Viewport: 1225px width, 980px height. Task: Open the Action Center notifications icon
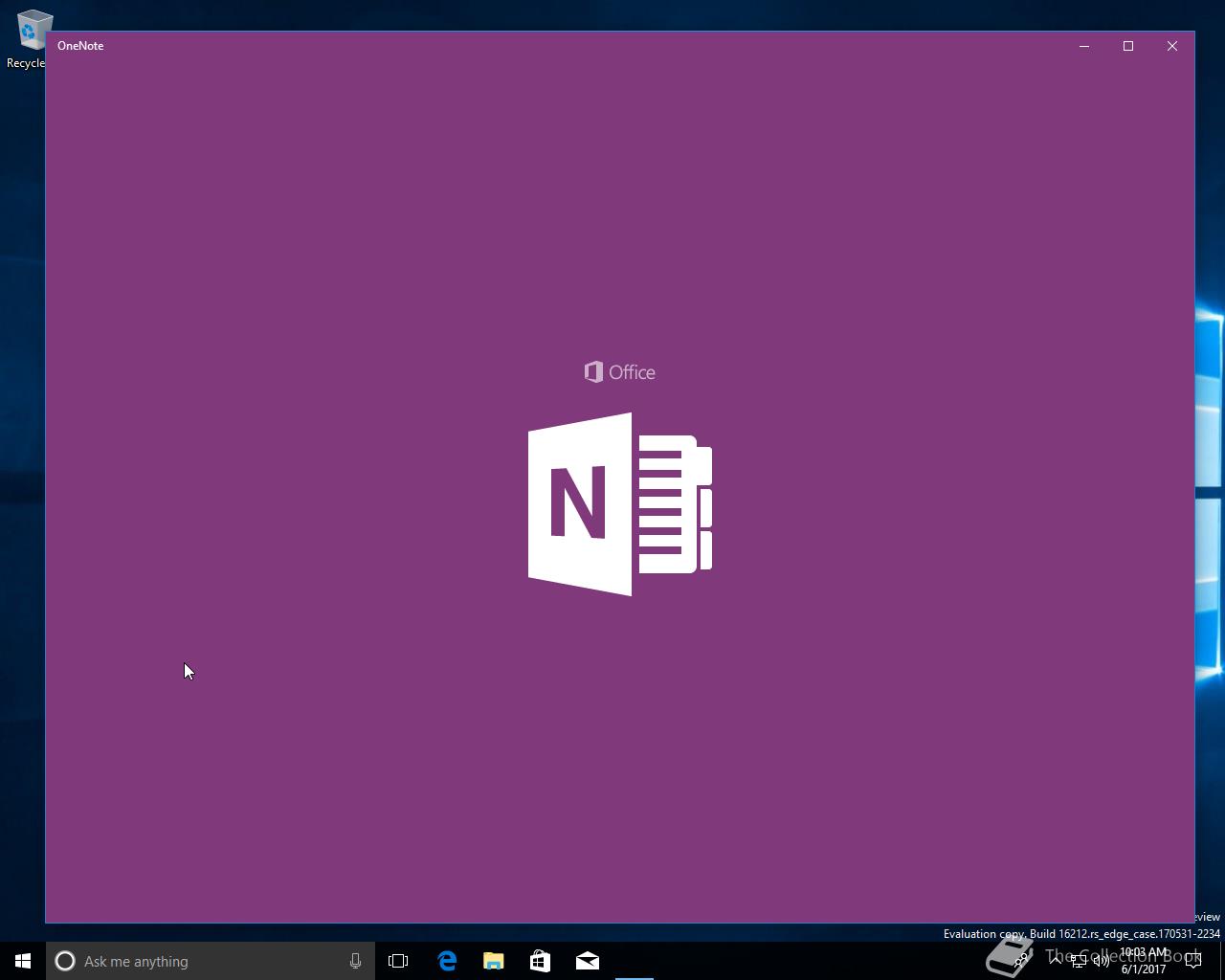point(1193,961)
